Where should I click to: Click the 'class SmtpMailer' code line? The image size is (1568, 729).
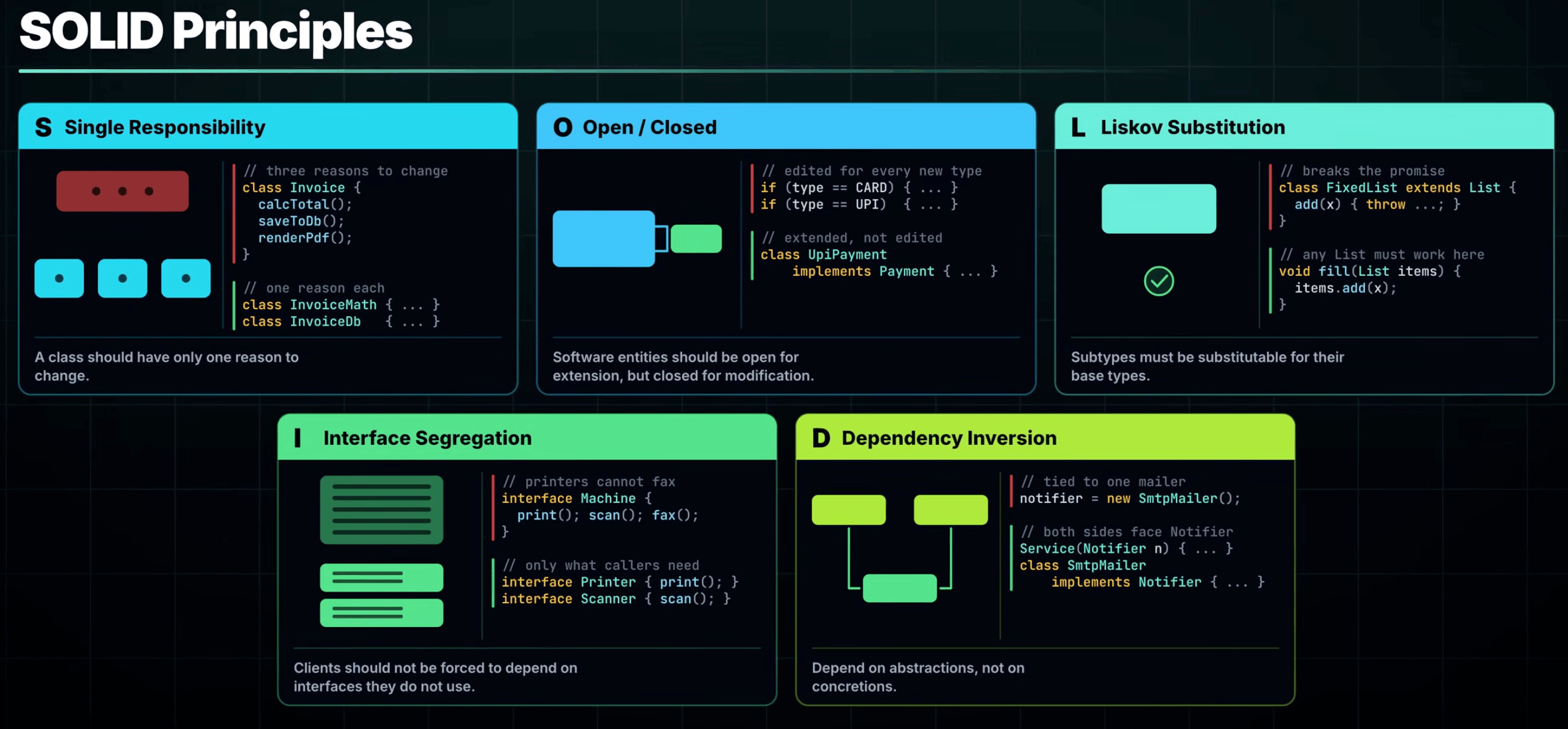pos(1083,565)
